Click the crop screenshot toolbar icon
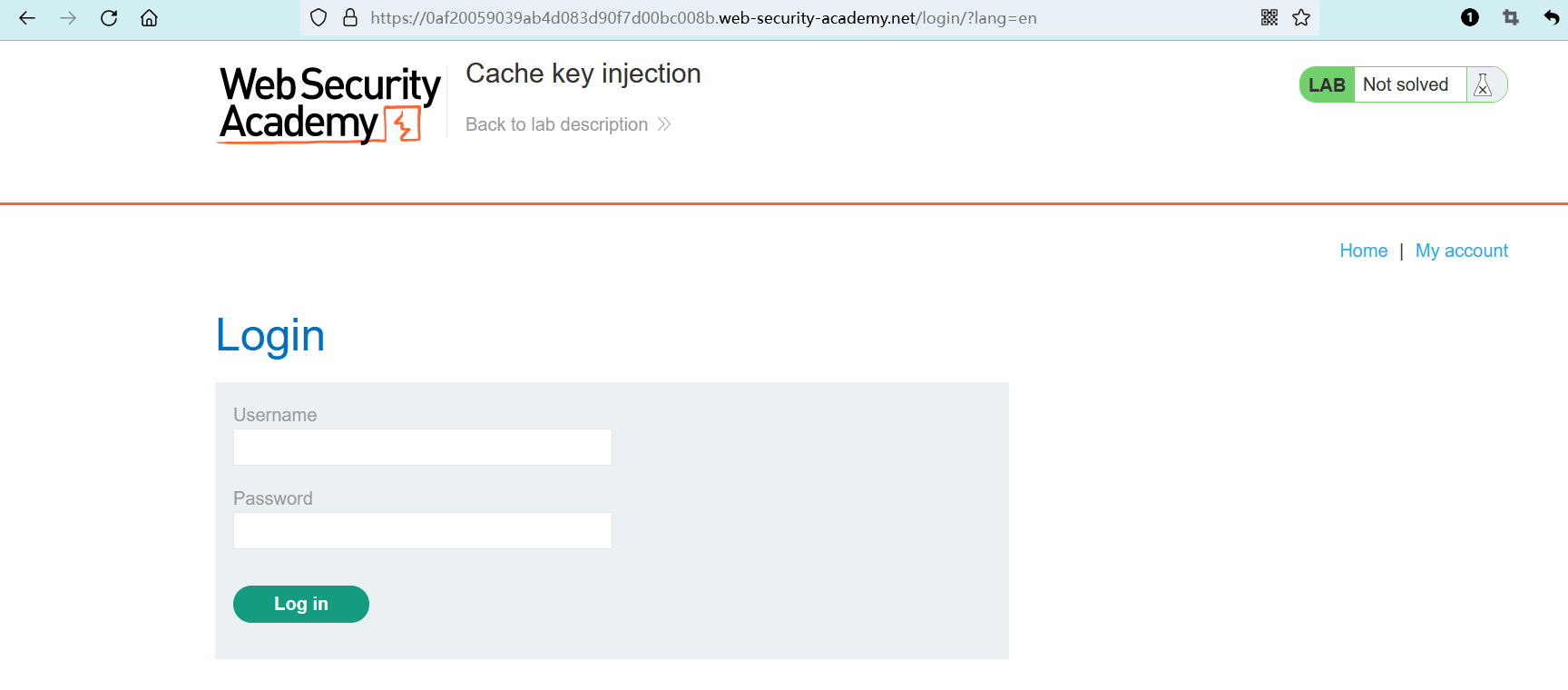This screenshot has height=690, width=1568. [1511, 17]
